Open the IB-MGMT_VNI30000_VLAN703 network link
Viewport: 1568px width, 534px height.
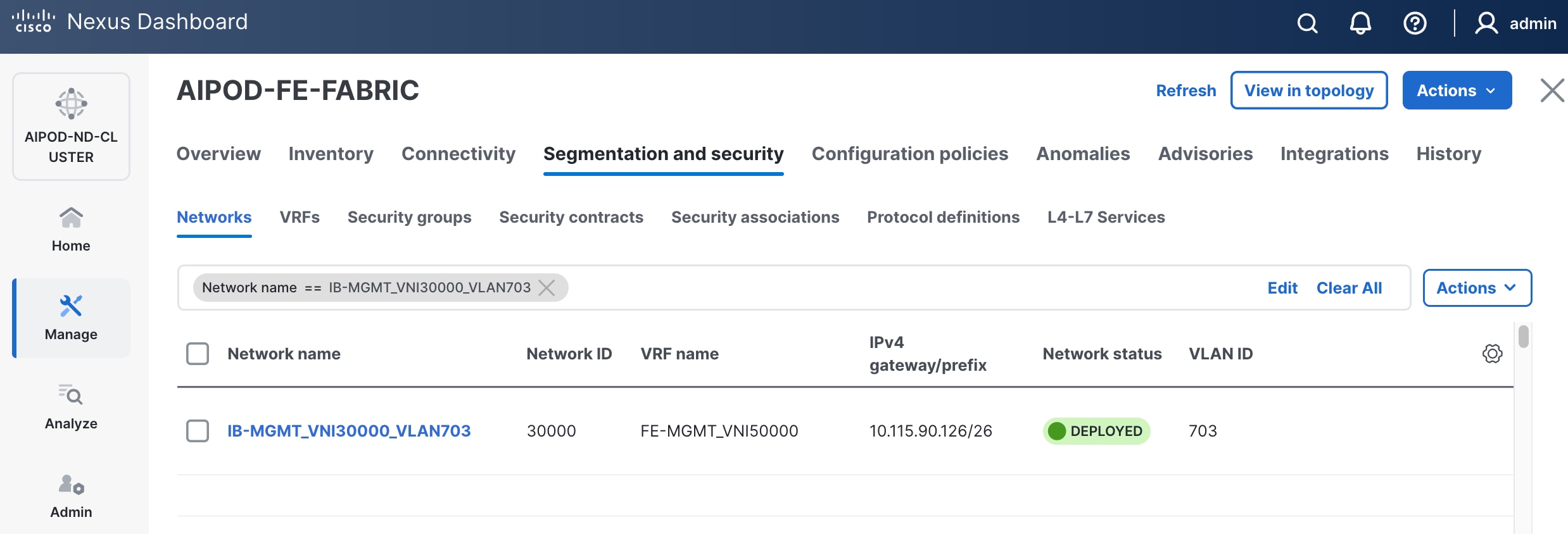(x=349, y=431)
